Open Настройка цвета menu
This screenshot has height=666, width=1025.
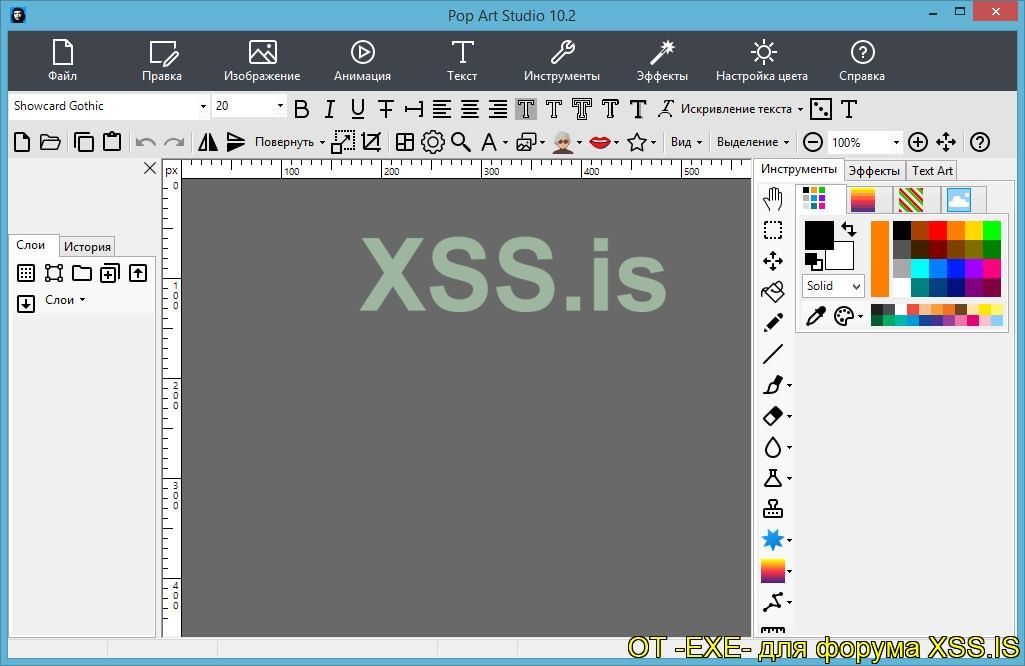pyautogui.click(x=762, y=60)
